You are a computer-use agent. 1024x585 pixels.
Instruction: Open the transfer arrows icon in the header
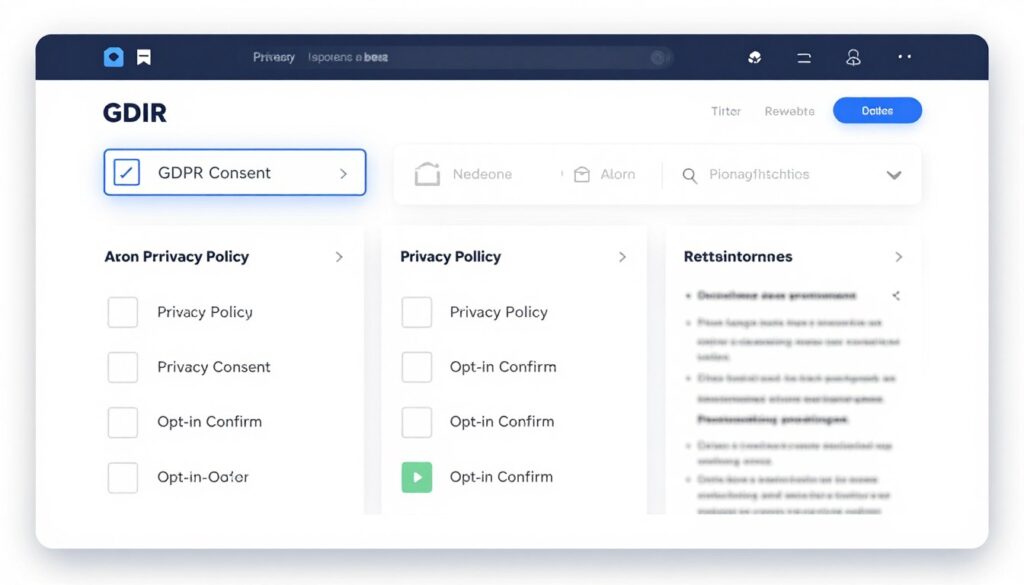[x=804, y=57]
